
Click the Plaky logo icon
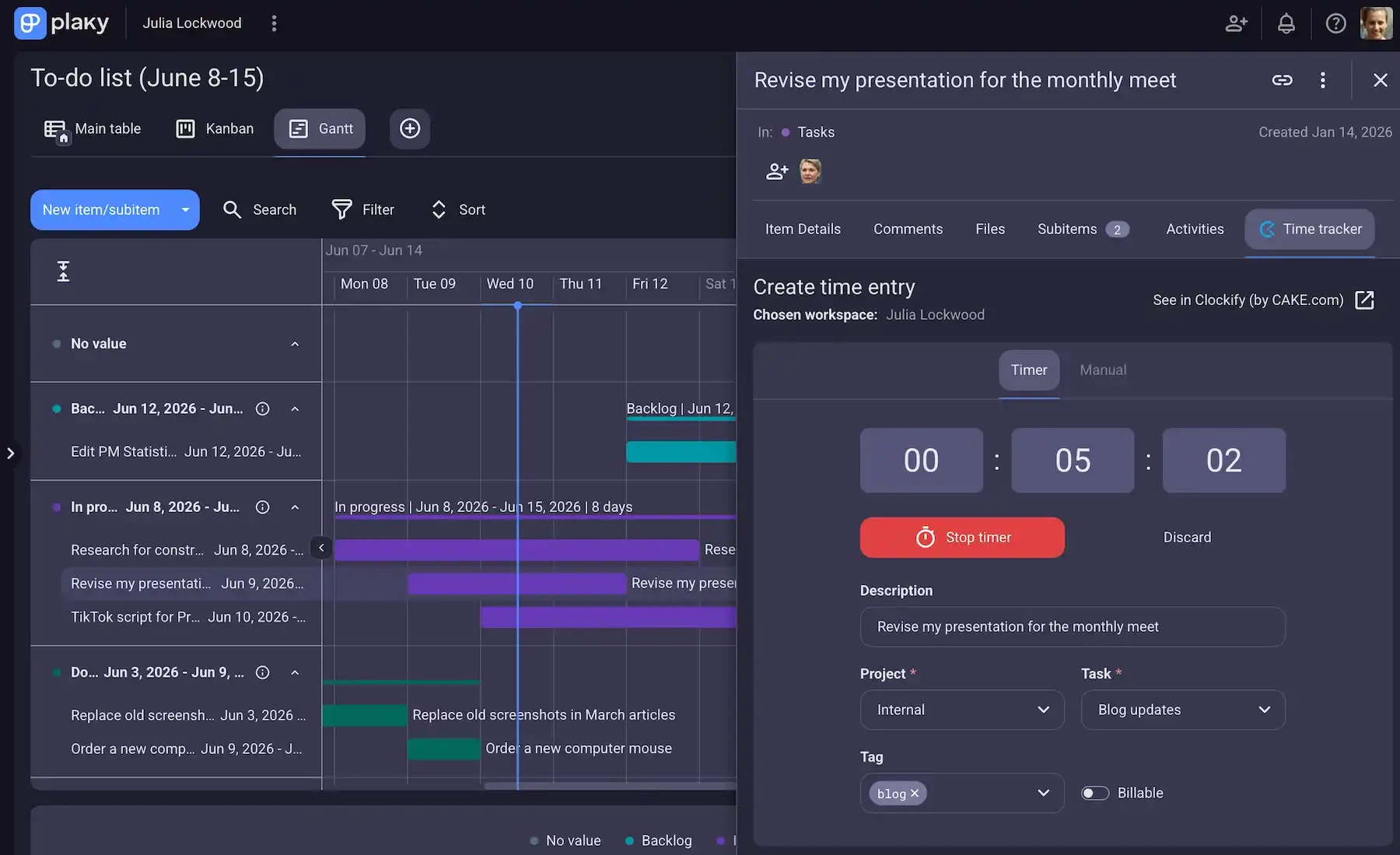tap(30, 23)
